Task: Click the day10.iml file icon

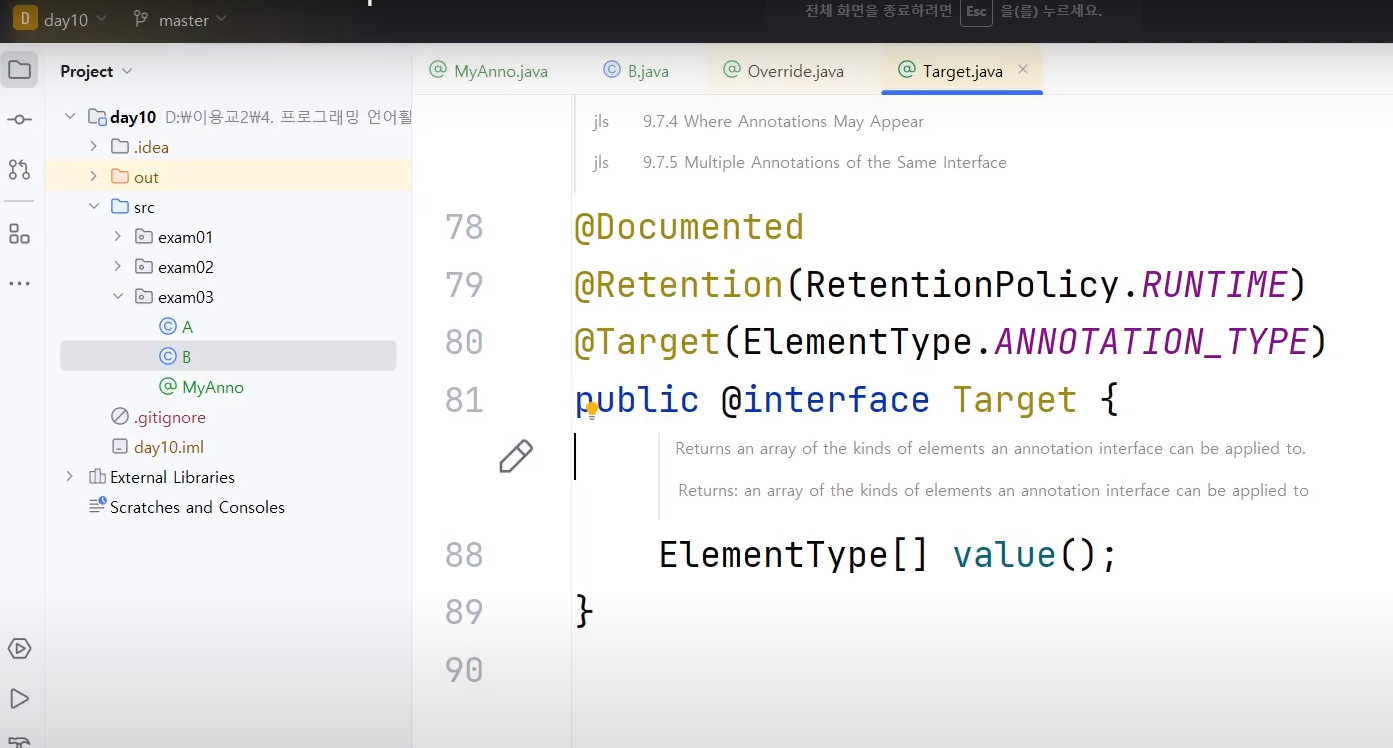Action: pos(120,447)
